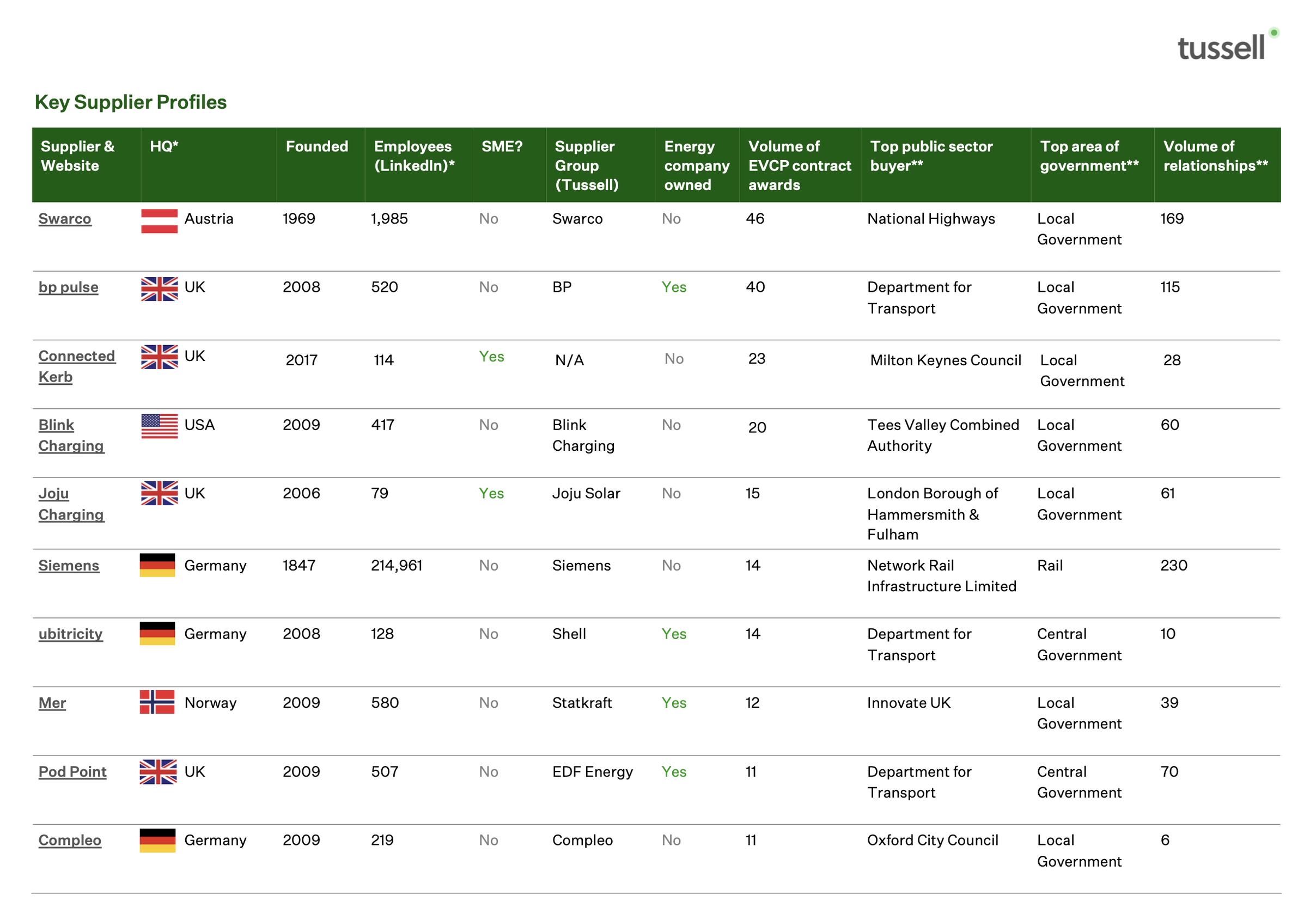Select the 'USA' HQ country text

tap(200, 425)
